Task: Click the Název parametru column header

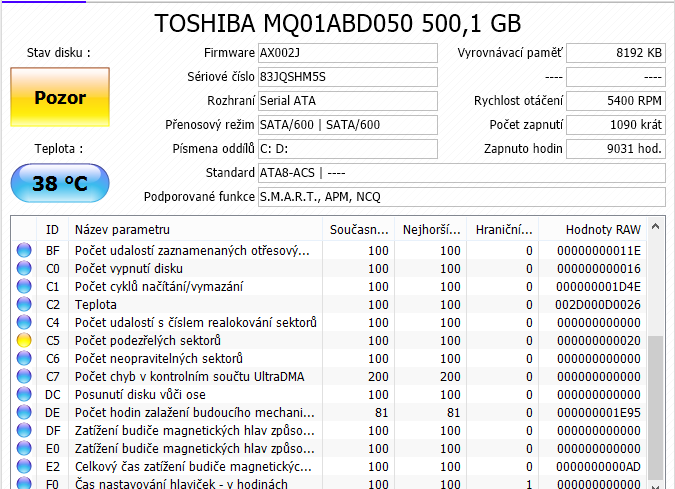Action: coord(195,230)
